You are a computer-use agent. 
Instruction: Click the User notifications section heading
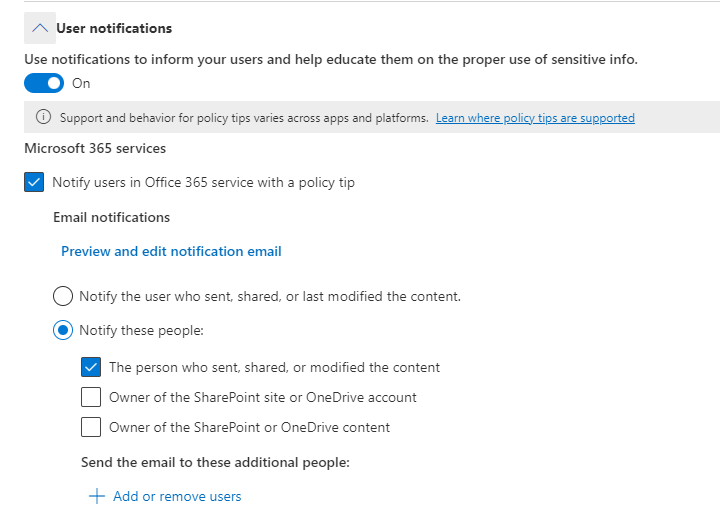tap(114, 28)
